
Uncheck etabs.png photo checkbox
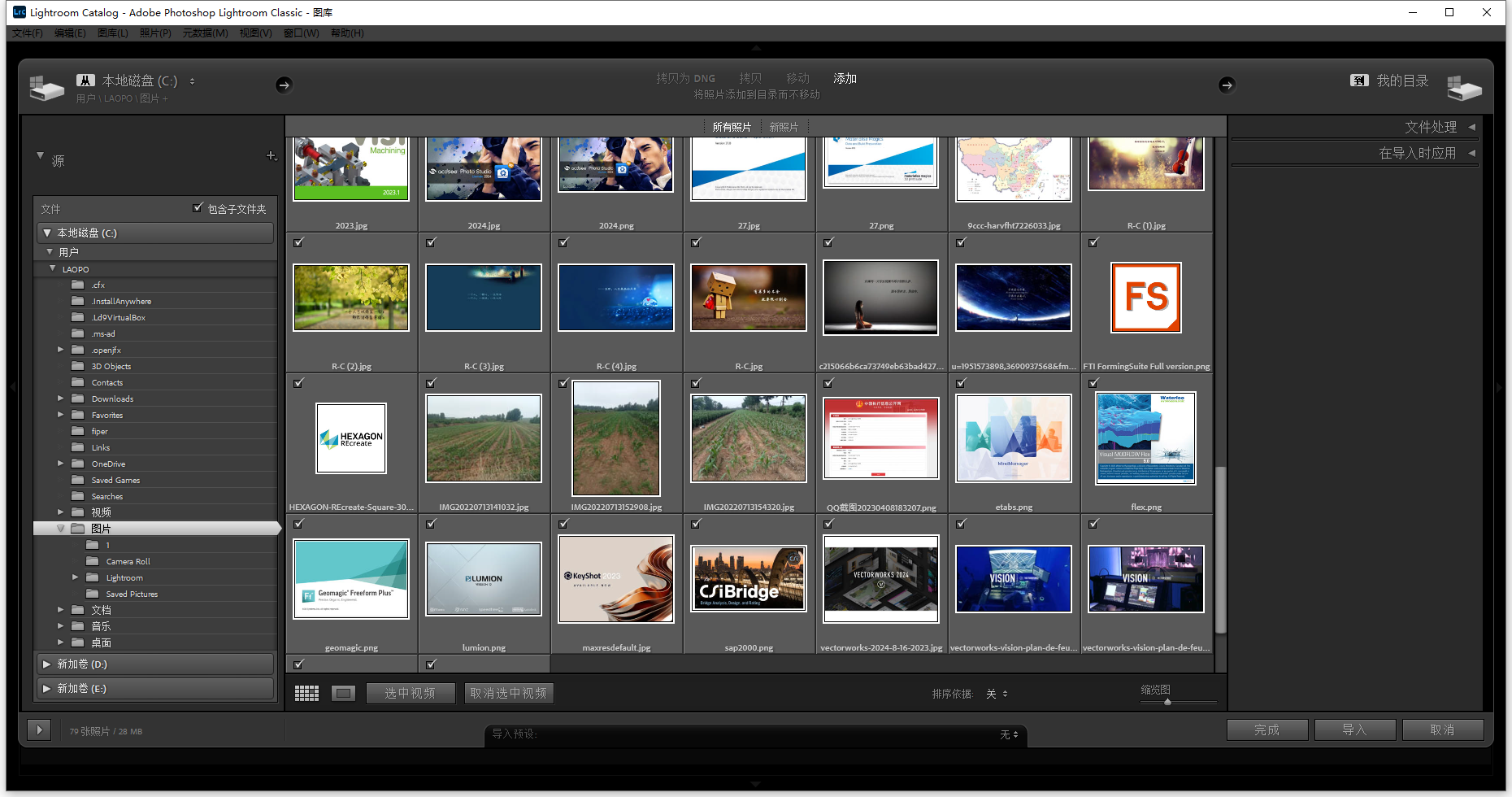pos(961,383)
